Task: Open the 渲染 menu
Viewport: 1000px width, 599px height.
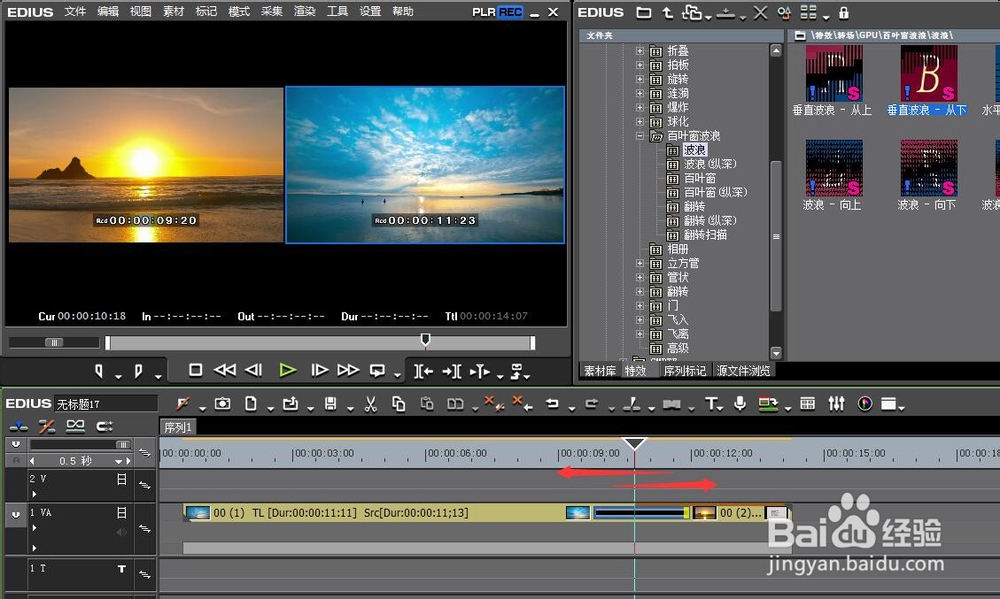Action: pos(304,11)
